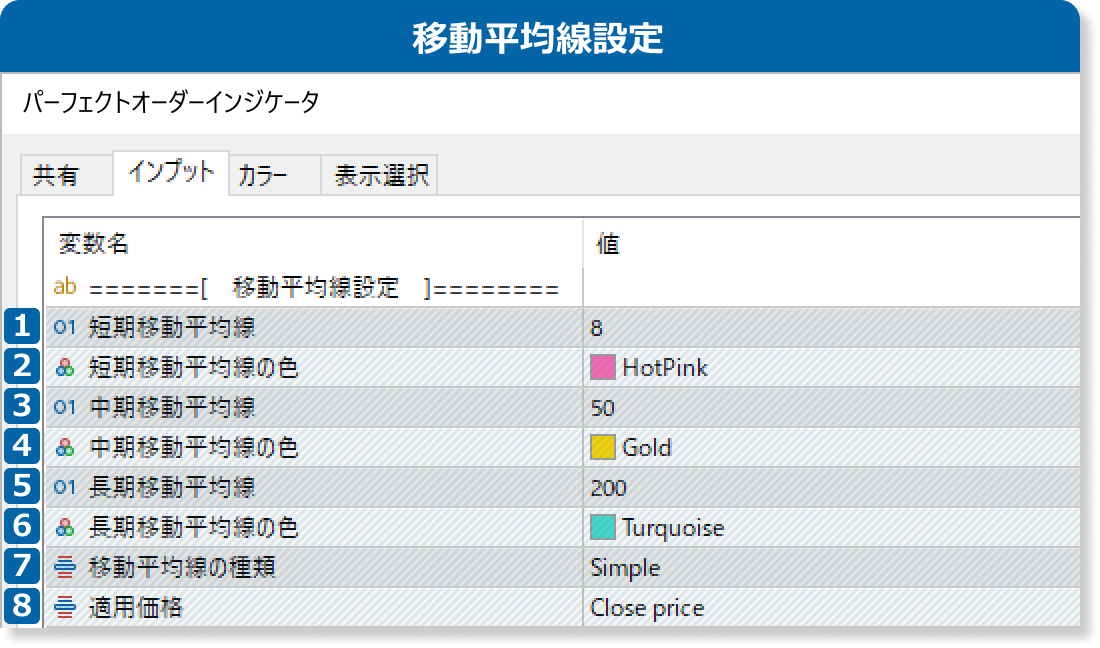Click the ab string icon in header row
Screen dimensions: 1100x648
point(65,288)
